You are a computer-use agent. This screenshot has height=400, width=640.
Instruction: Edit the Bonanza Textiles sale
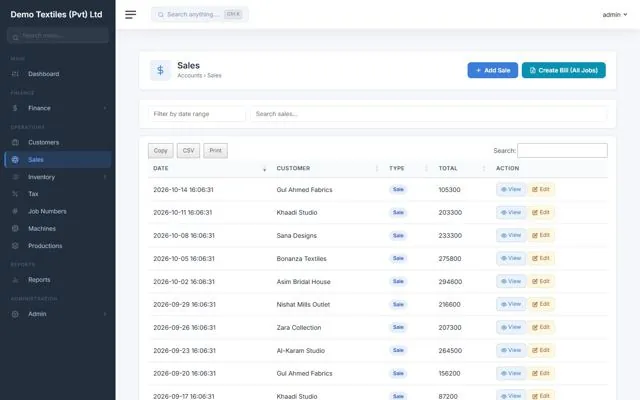tap(541, 258)
